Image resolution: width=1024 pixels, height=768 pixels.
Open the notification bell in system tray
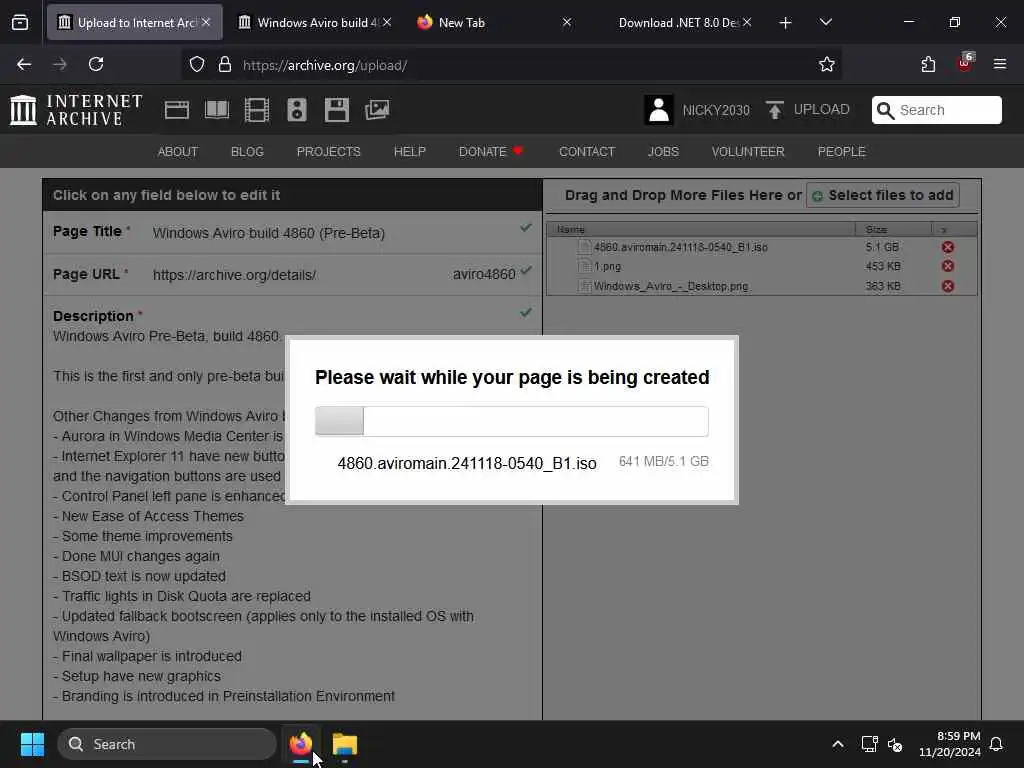point(997,744)
